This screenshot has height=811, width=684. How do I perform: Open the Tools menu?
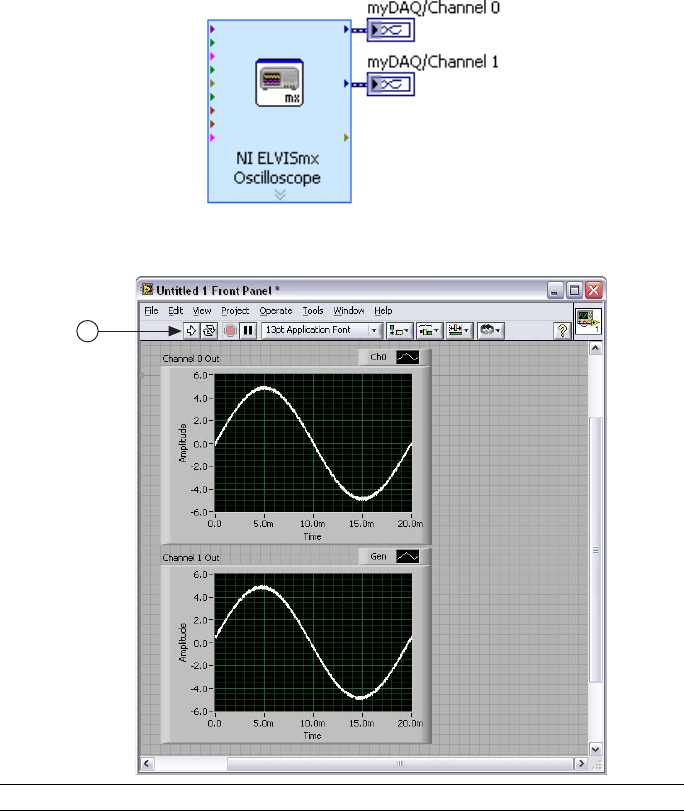click(x=313, y=311)
